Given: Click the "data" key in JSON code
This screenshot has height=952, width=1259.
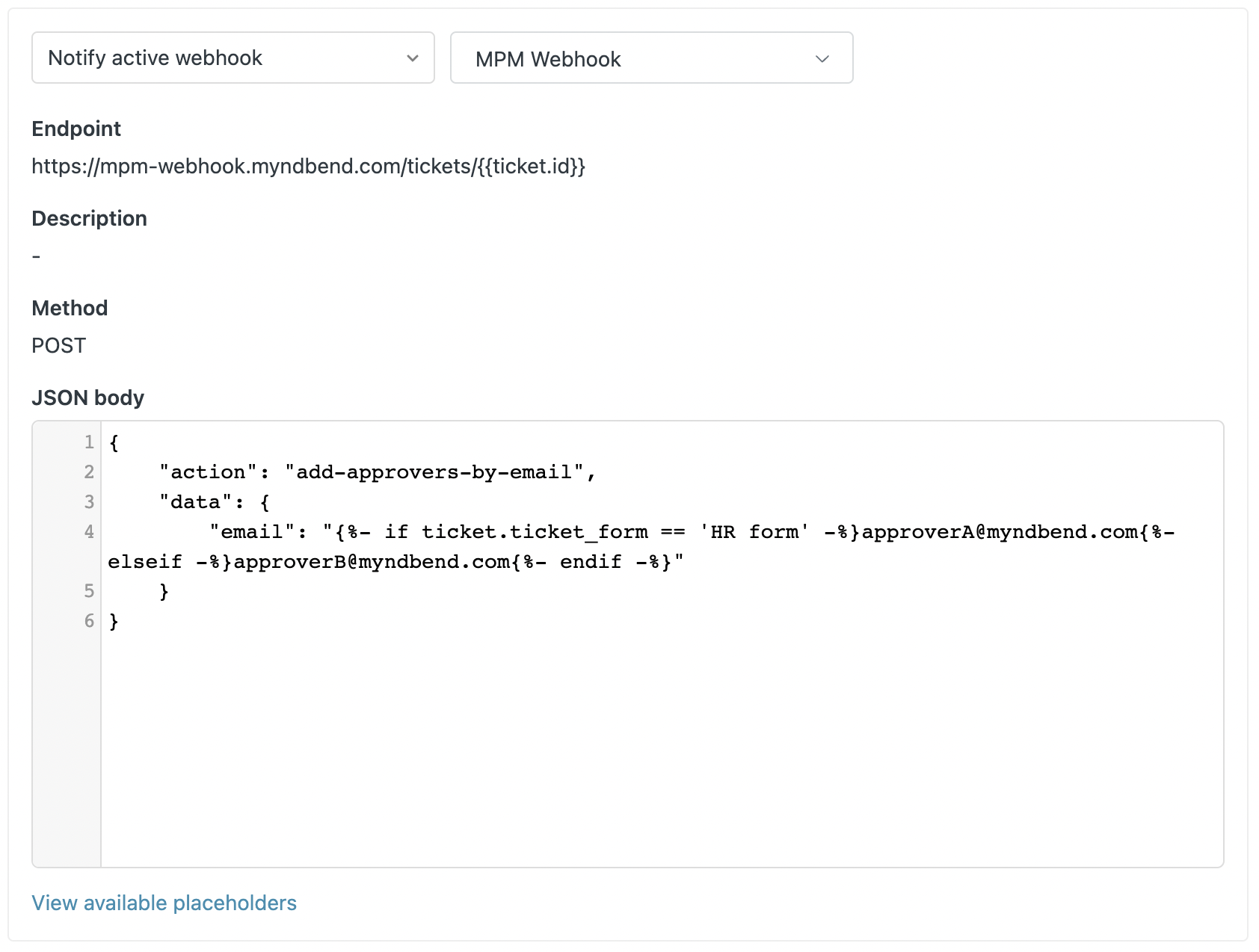Looking at the screenshot, I should [196, 502].
